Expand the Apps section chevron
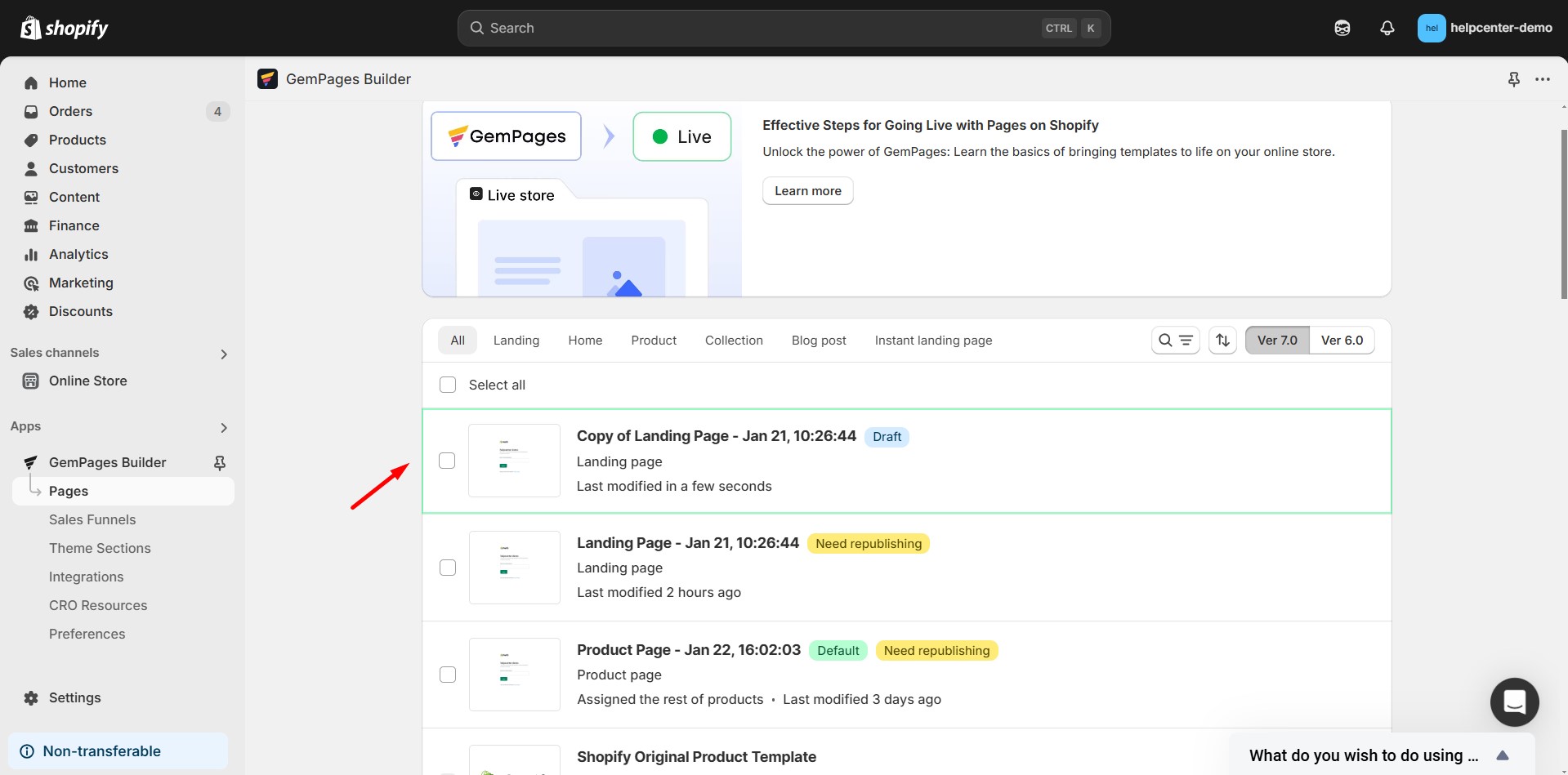This screenshot has width=1568, height=775. tap(224, 427)
